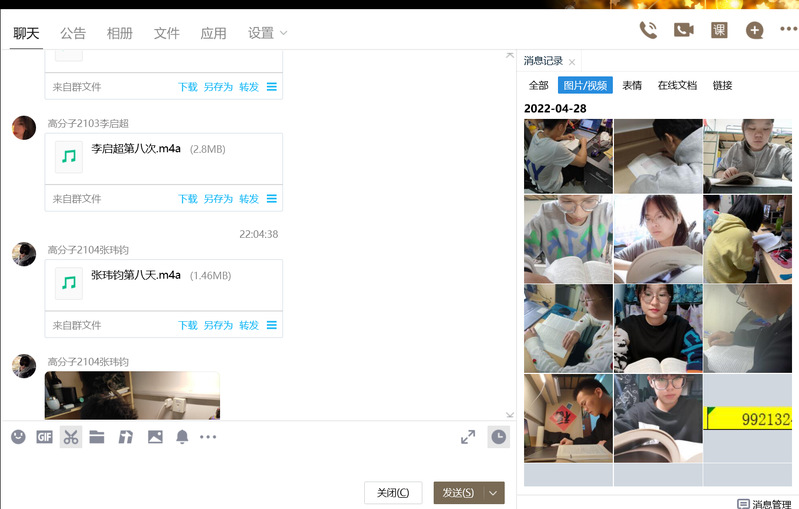Click the picture icon to send an image
Screen dimensions: 799x509
click(155, 437)
